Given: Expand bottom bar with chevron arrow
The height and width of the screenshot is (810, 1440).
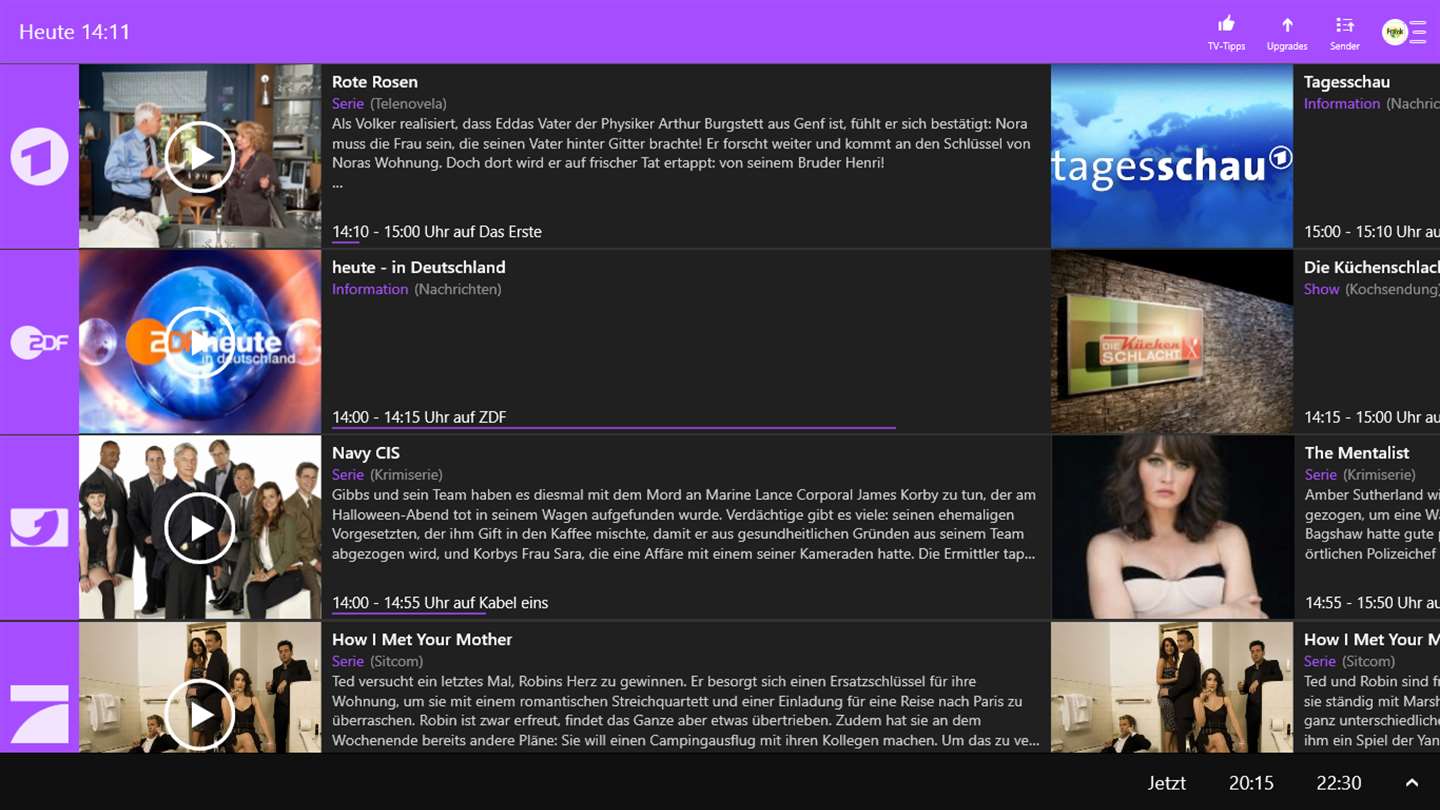Looking at the screenshot, I should 1411,783.
